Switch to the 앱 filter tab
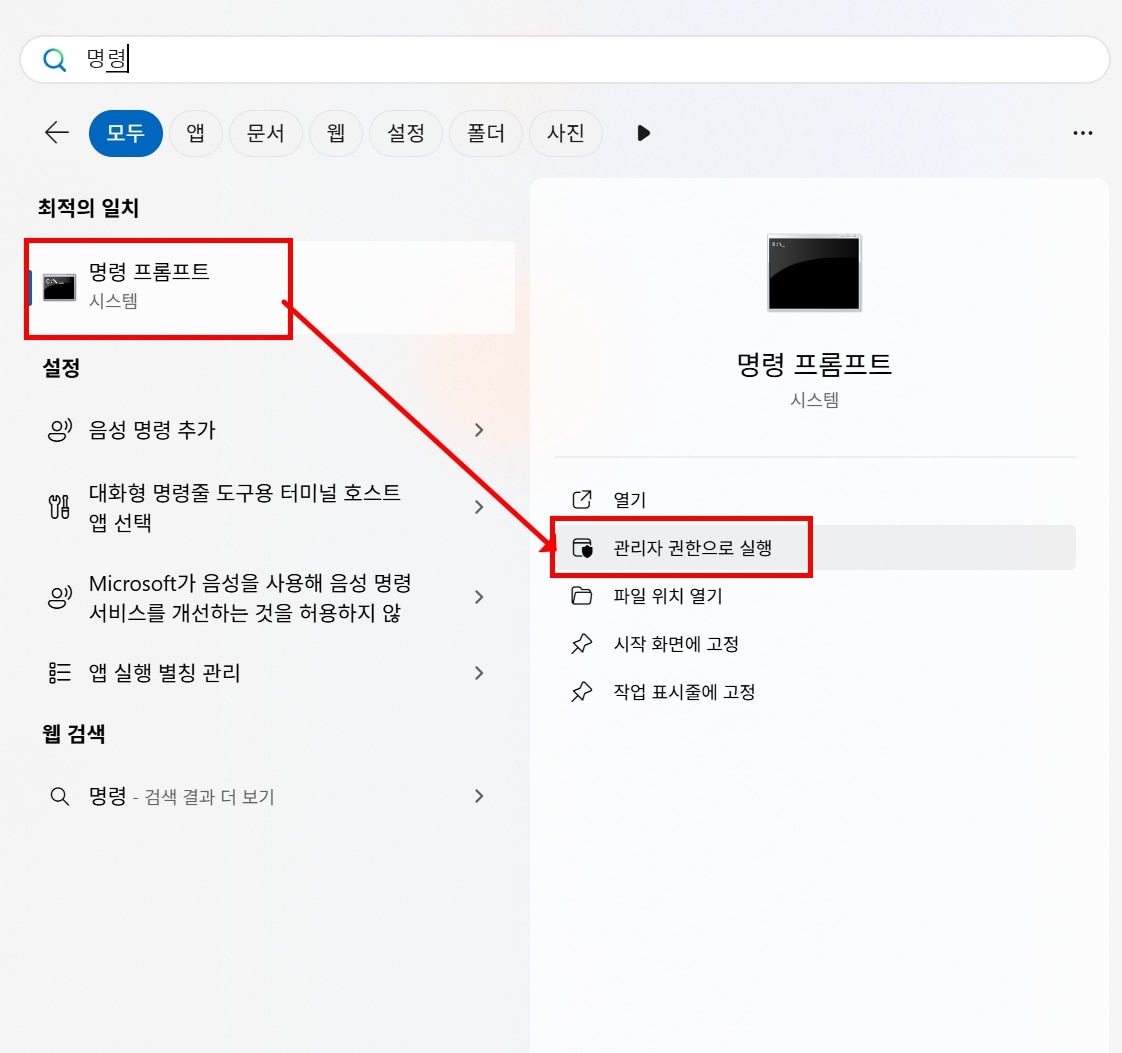 point(196,133)
